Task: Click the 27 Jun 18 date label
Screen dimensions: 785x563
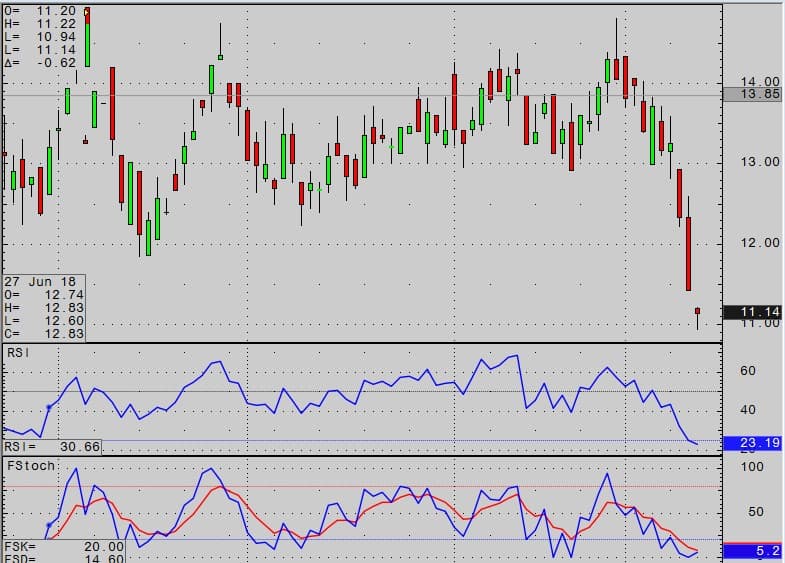Action: tap(40, 282)
